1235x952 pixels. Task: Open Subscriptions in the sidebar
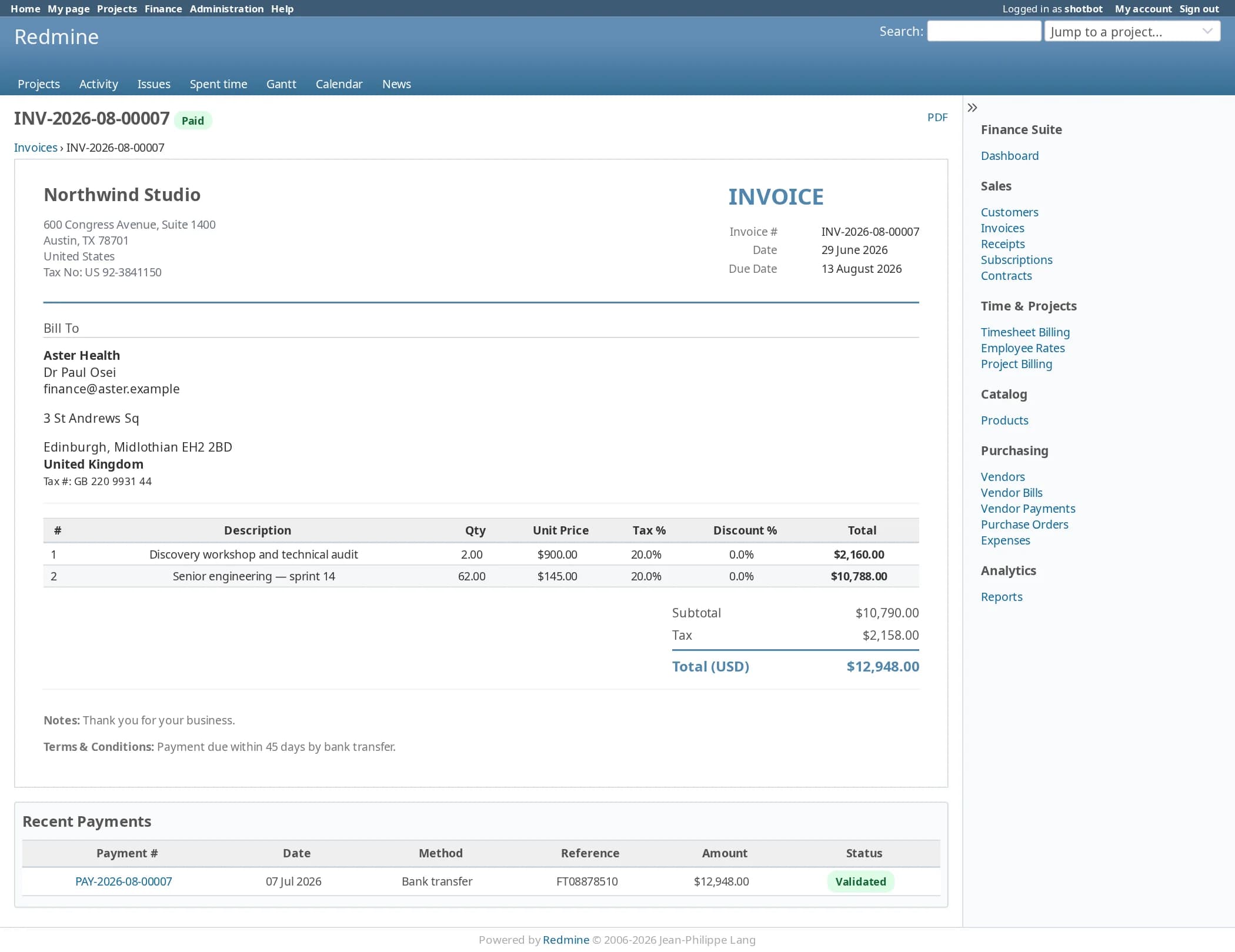[x=1017, y=260]
